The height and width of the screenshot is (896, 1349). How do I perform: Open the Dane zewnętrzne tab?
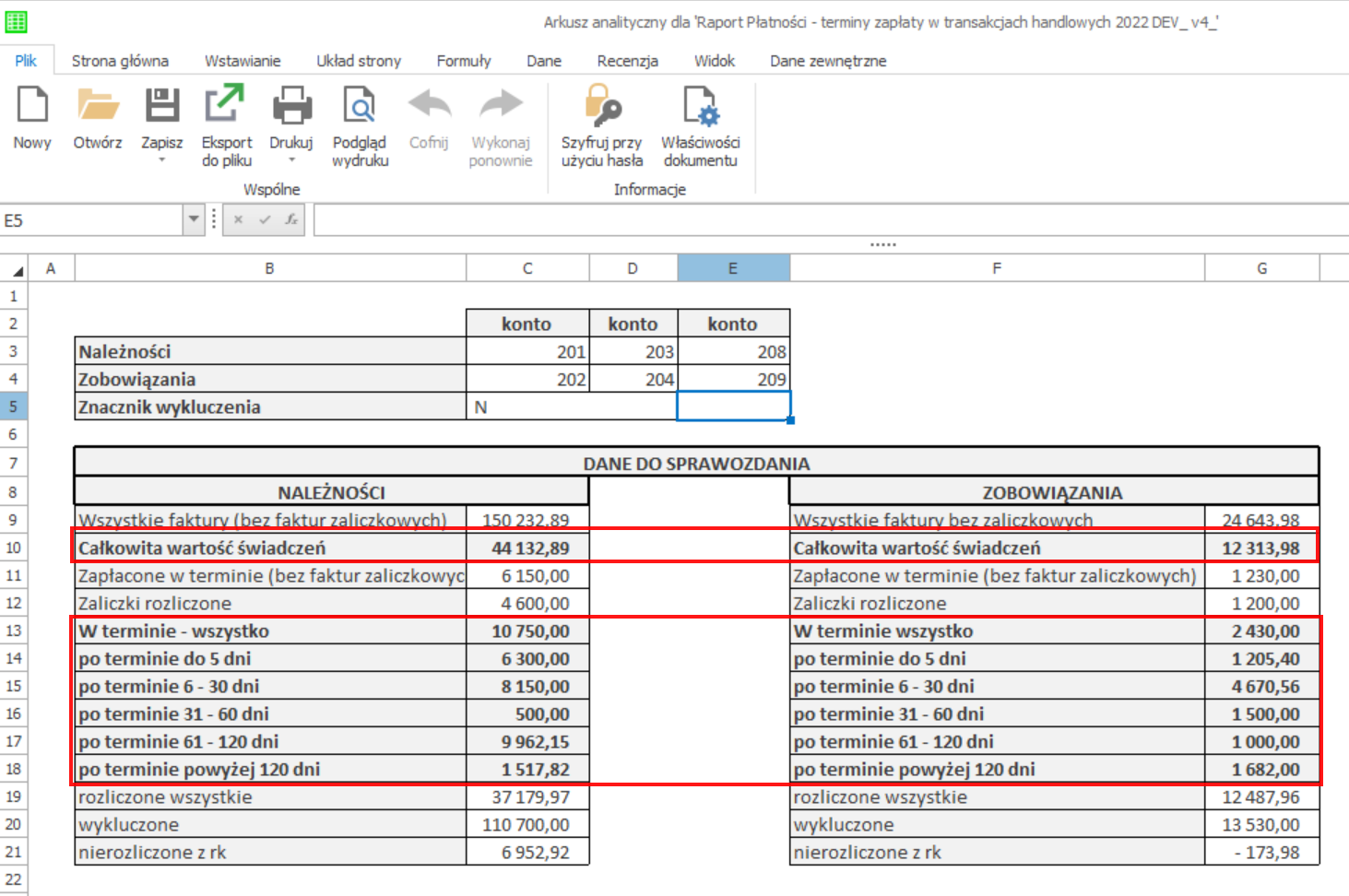click(828, 61)
